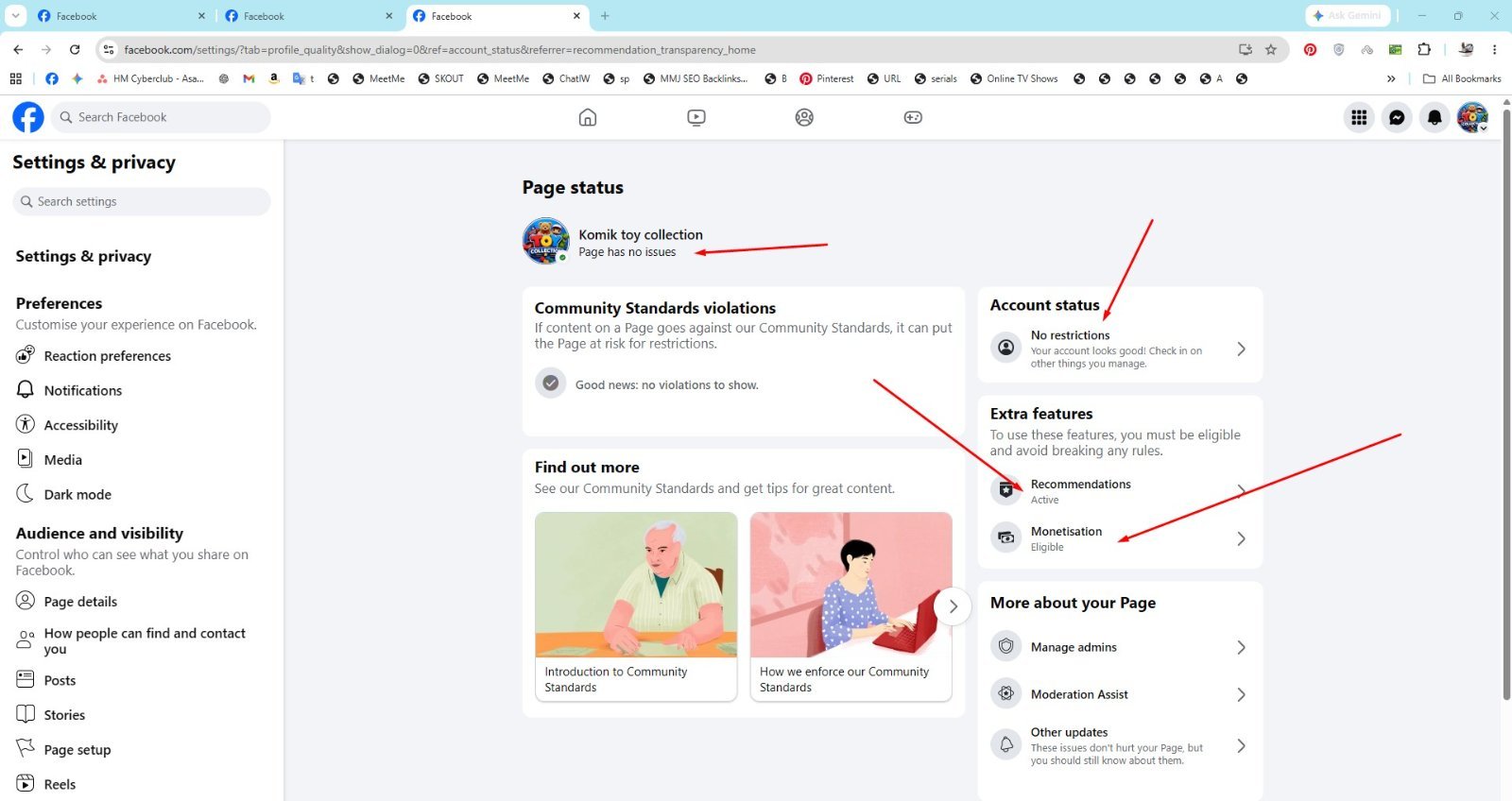This screenshot has width=1512, height=801.
Task: Open the browser Extensions puzzle icon
Action: point(1424,49)
